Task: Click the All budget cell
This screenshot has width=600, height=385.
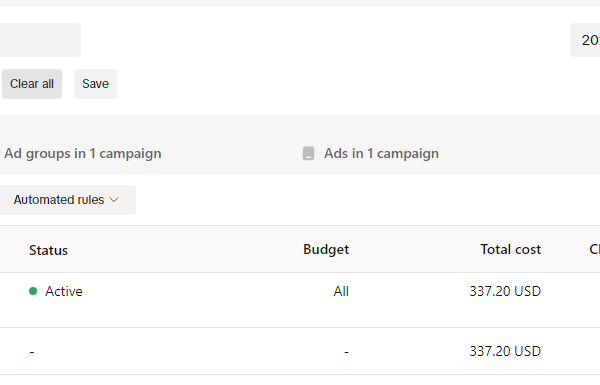Action: (x=341, y=291)
